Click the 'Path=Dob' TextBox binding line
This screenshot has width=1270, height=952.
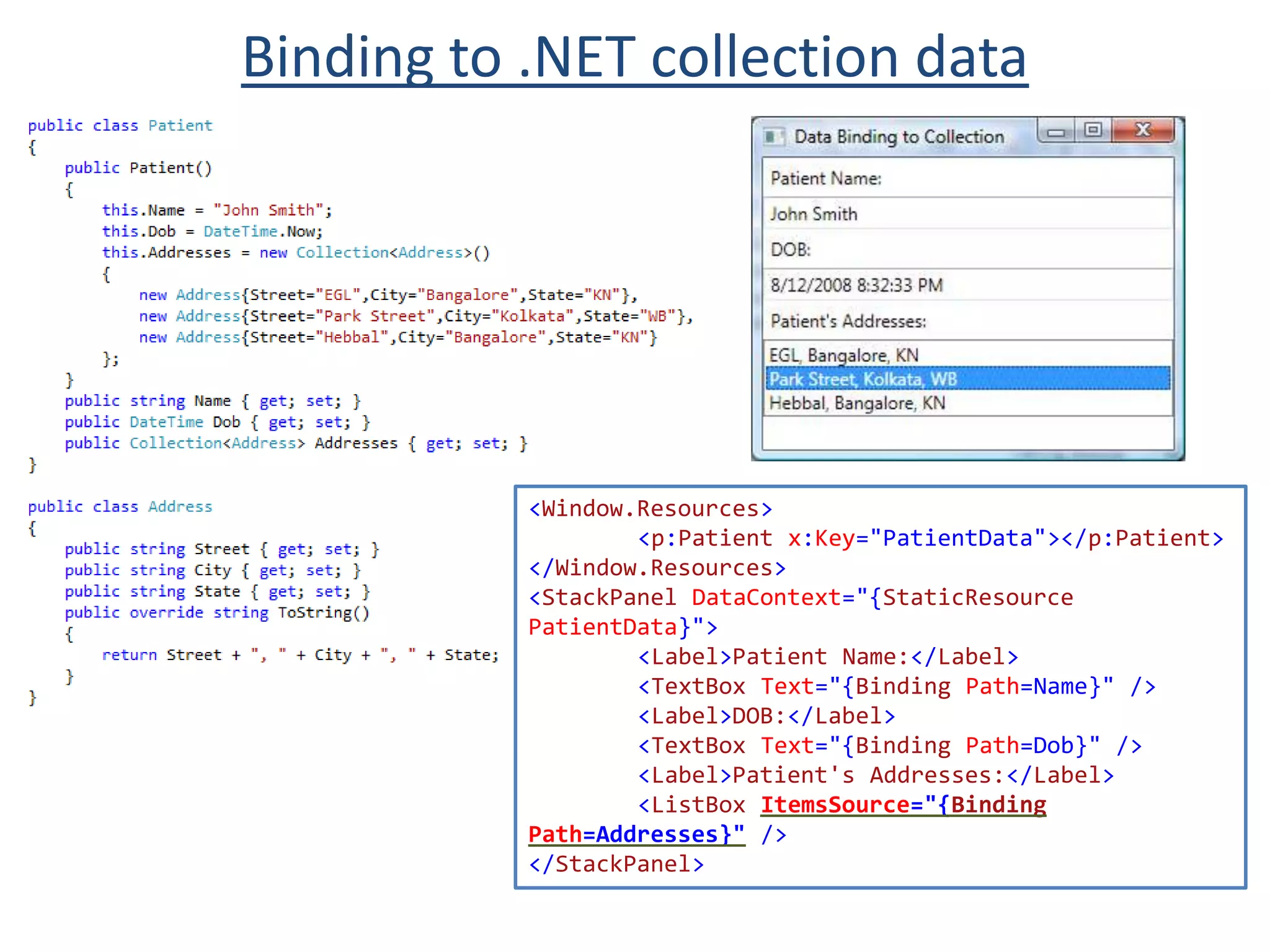pos(890,746)
